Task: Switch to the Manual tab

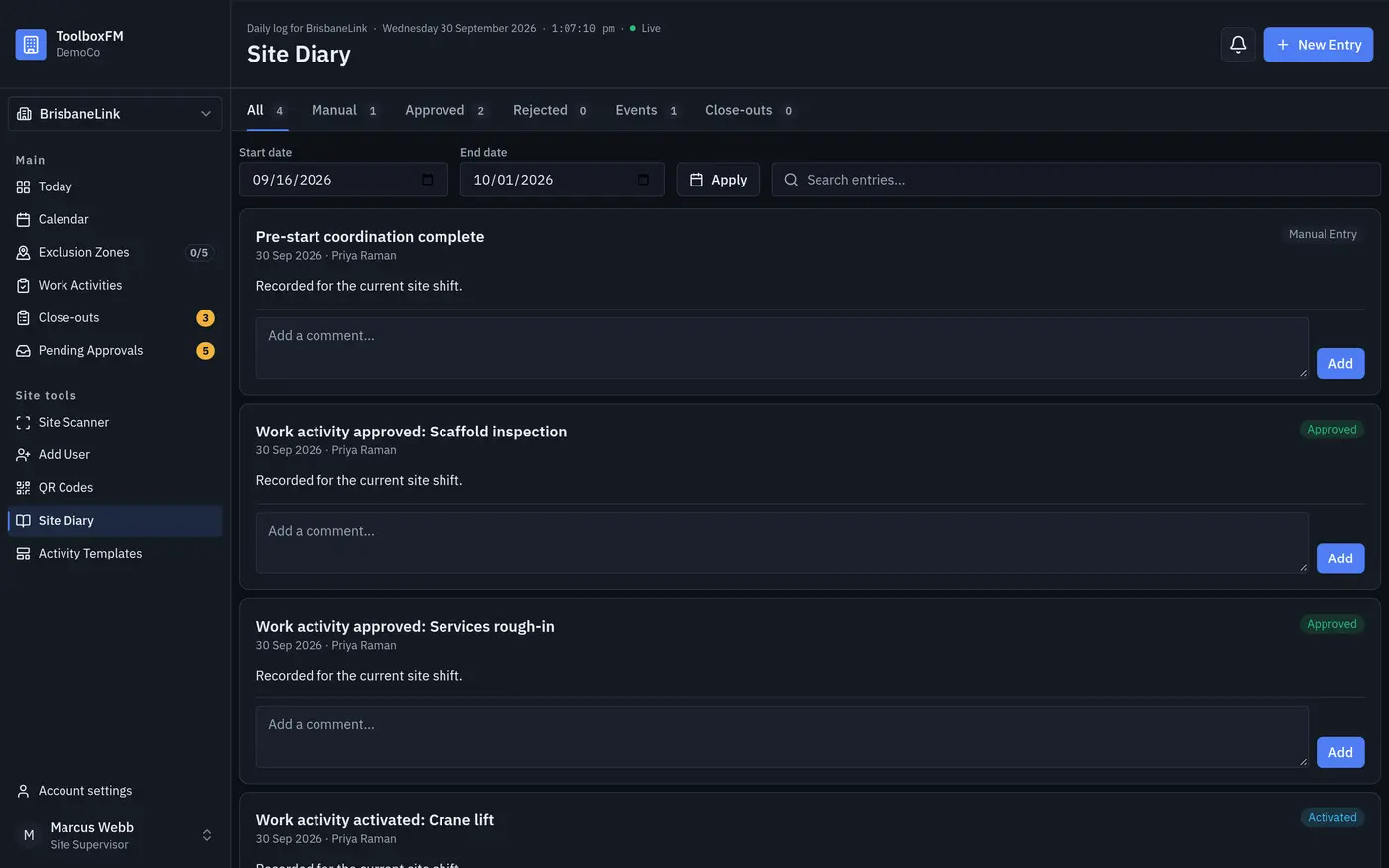Action: [344, 110]
